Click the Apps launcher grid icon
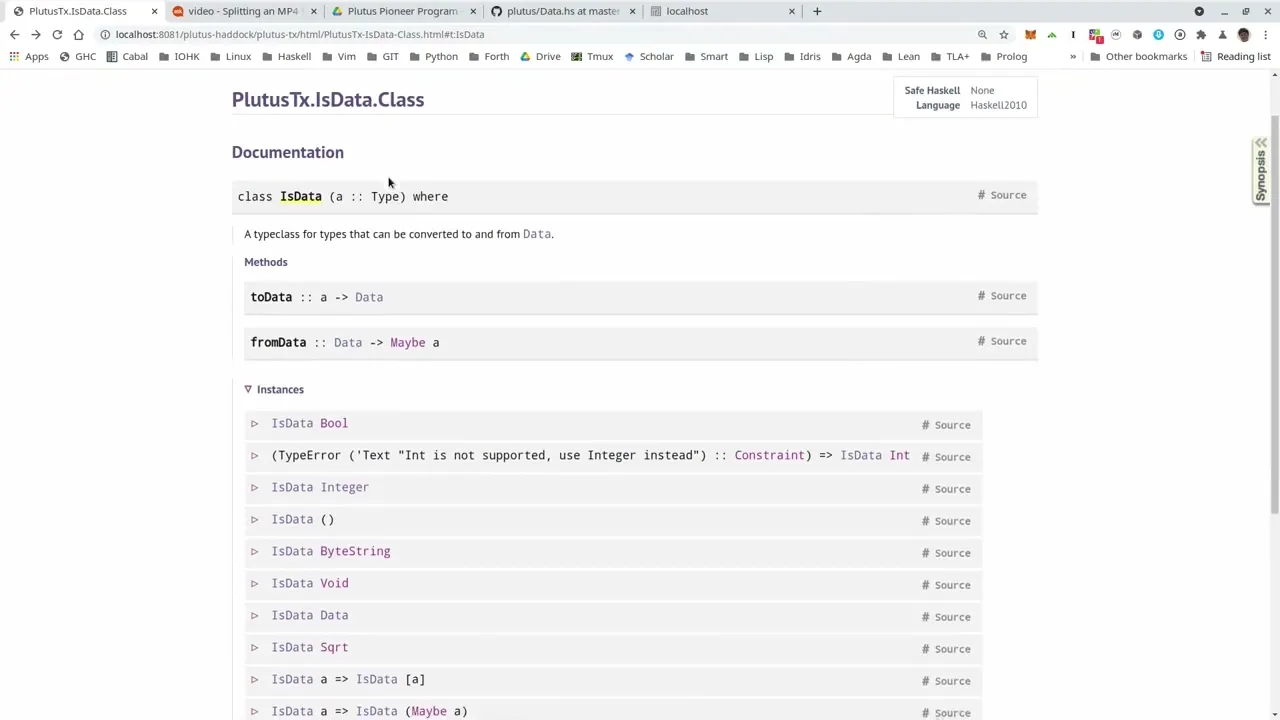 click(14, 56)
